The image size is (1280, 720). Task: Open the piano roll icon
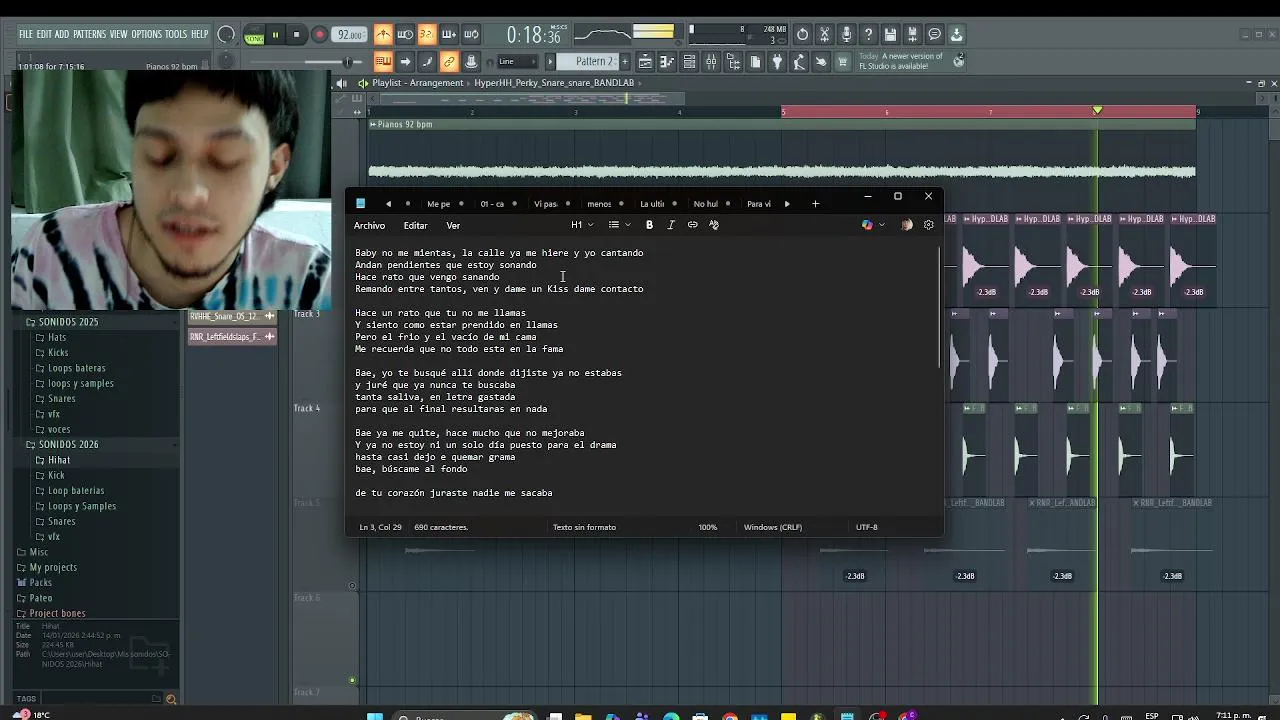click(x=667, y=62)
